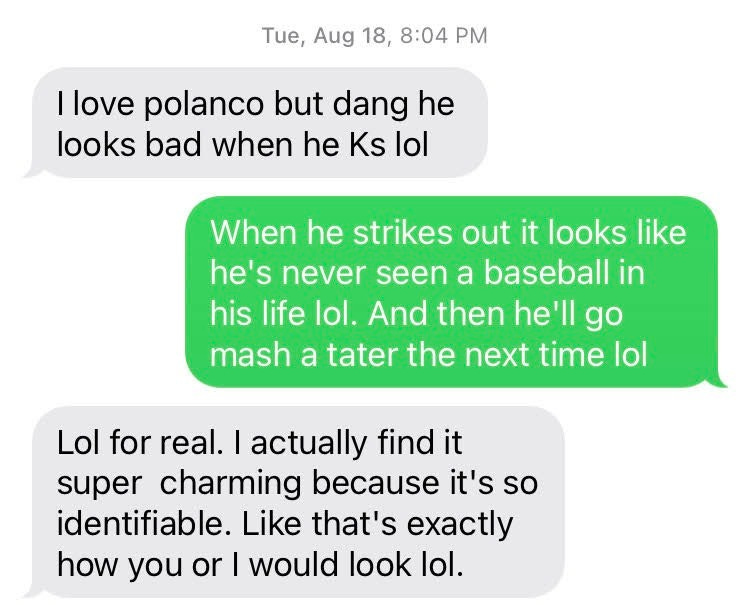750x605 pixels.
Task: Click the tail of 'Lol for real' bubble
Action: tap(32, 591)
